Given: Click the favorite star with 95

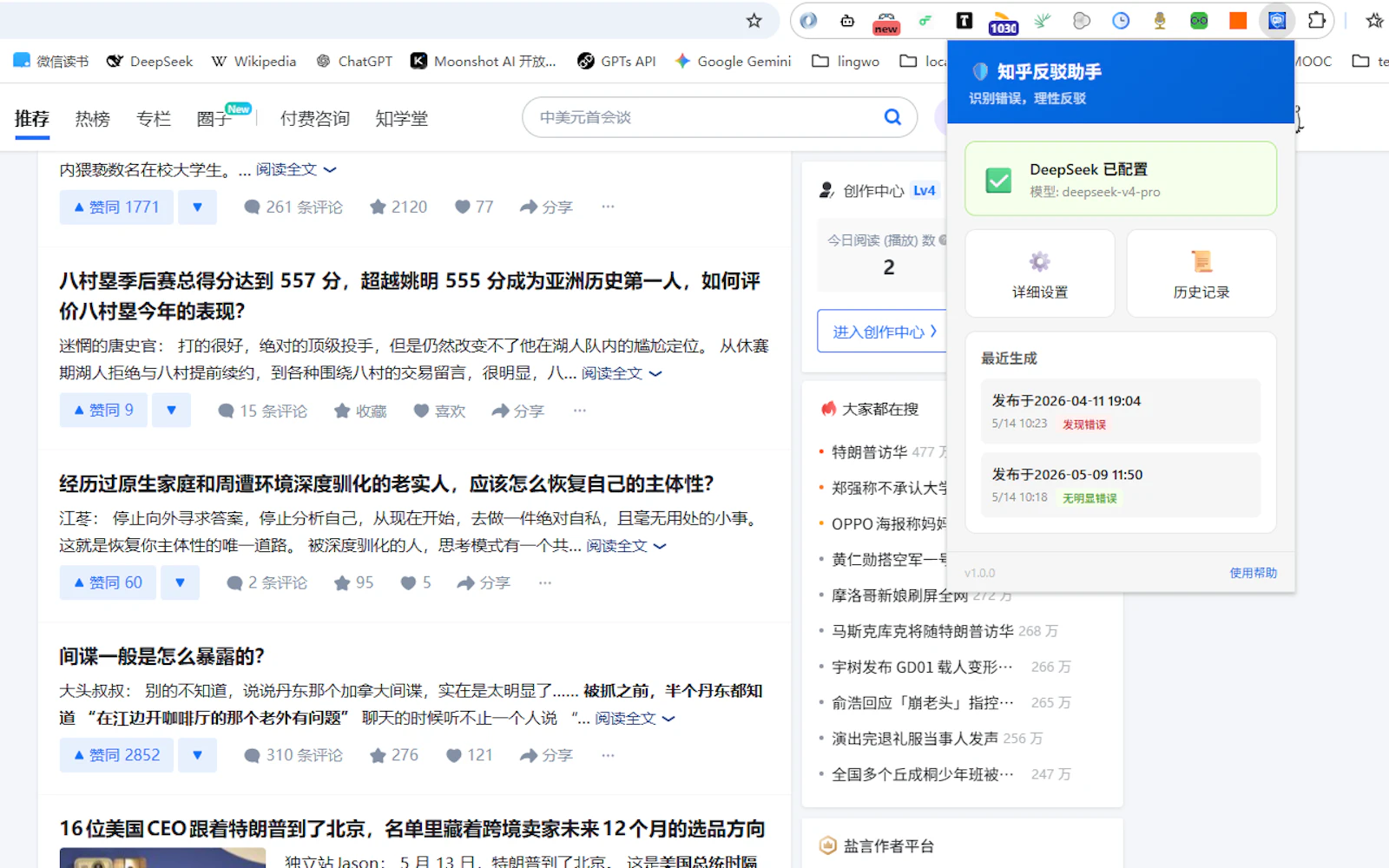Looking at the screenshot, I should pos(353,583).
